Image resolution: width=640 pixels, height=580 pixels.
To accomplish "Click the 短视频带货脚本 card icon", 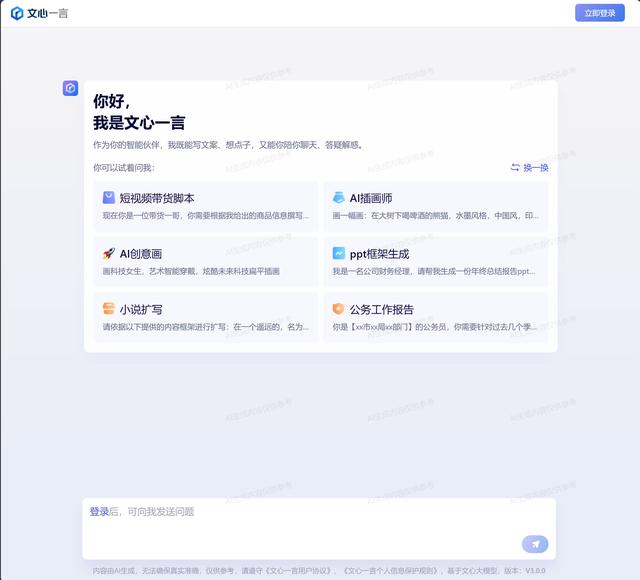I will pyautogui.click(x=109, y=198).
